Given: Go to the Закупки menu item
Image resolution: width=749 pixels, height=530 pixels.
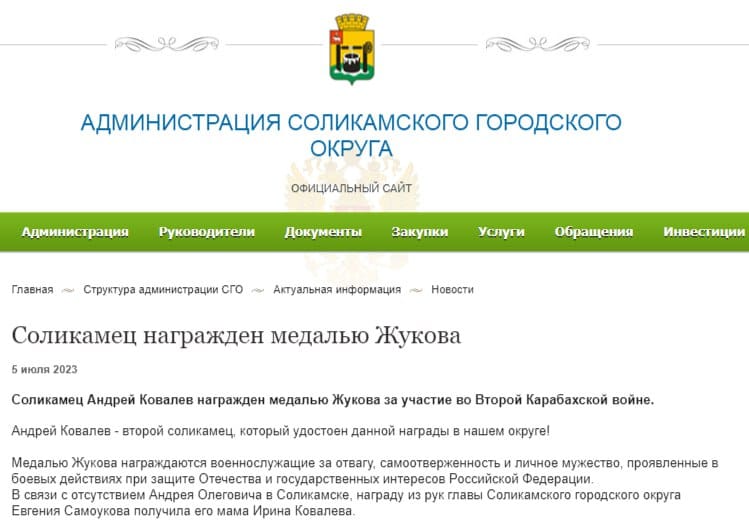Looking at the screenshot, I should [x=420, y=232].
